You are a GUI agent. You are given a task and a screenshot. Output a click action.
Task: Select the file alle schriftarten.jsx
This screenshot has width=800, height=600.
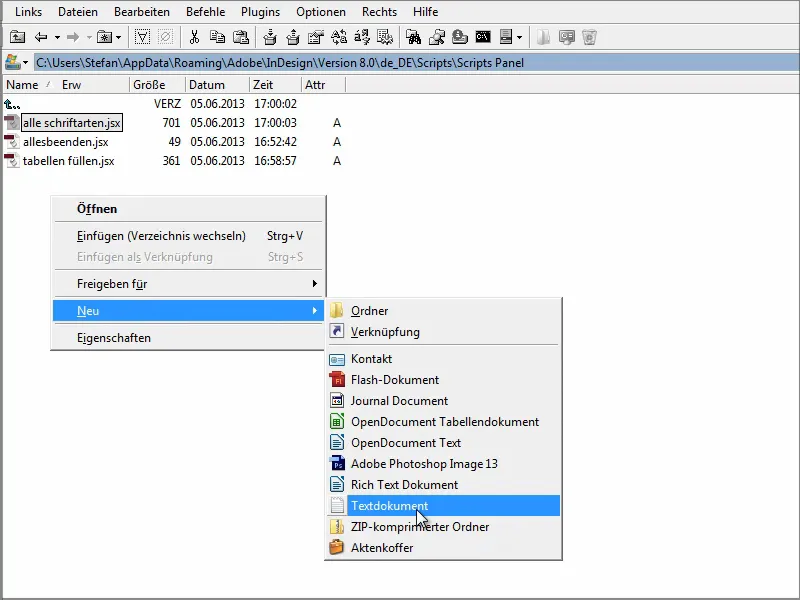pyautogui.click(x=71, y=123)
